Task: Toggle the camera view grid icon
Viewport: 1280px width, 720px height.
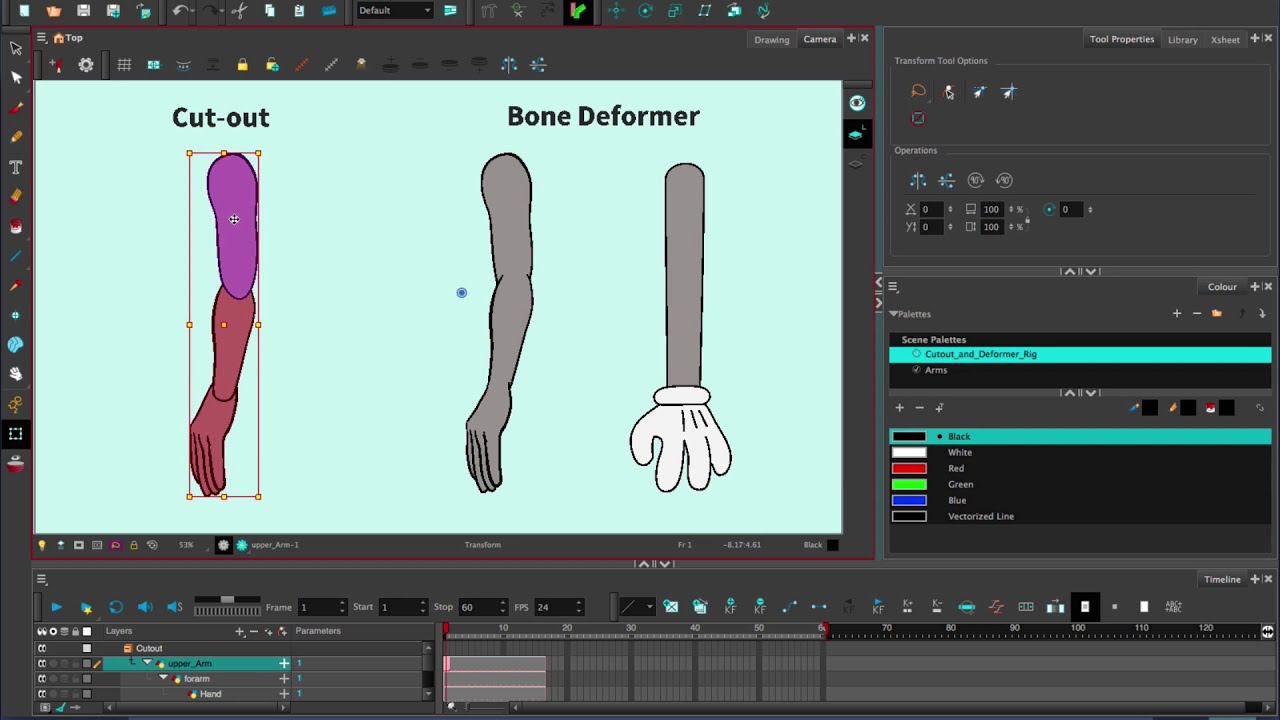Action: 124,65
